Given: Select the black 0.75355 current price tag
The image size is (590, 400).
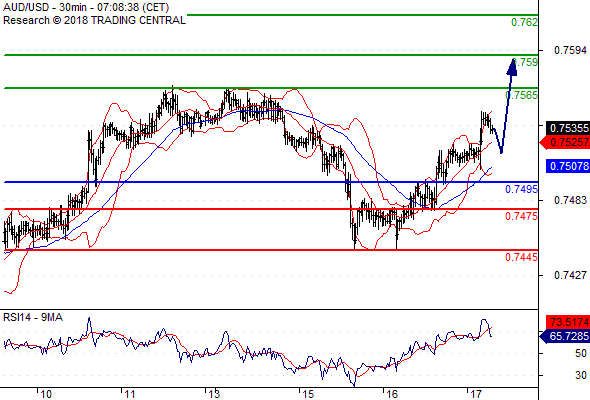Looking at the screenshot, I should (568, 128).
